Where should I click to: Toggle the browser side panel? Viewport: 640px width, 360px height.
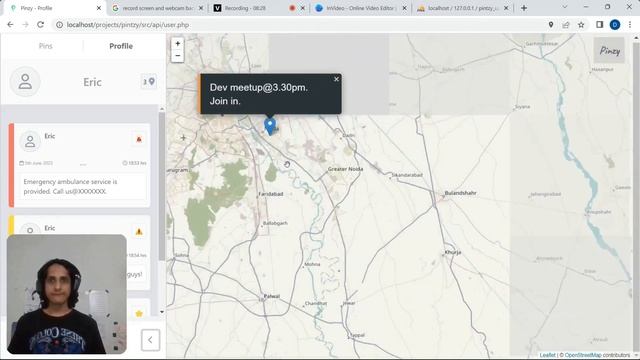point(600,25)
